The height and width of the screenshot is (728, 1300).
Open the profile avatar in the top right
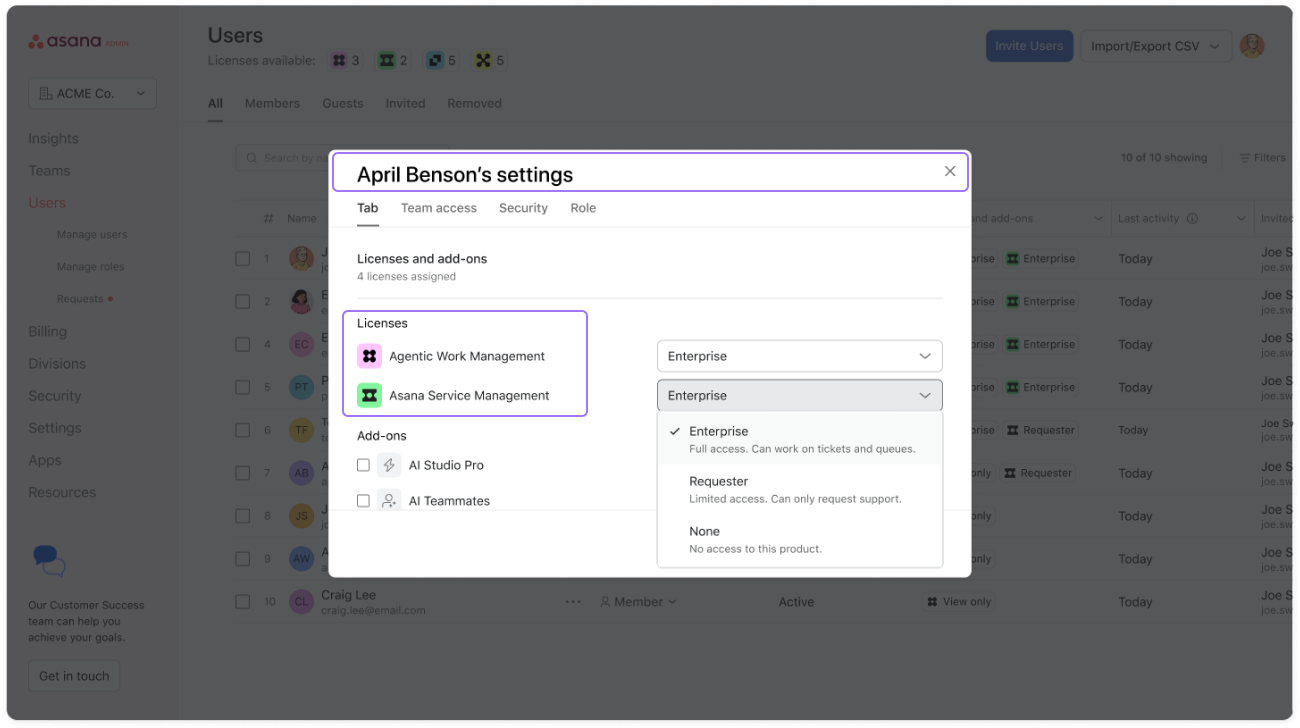pos(1251,46)
